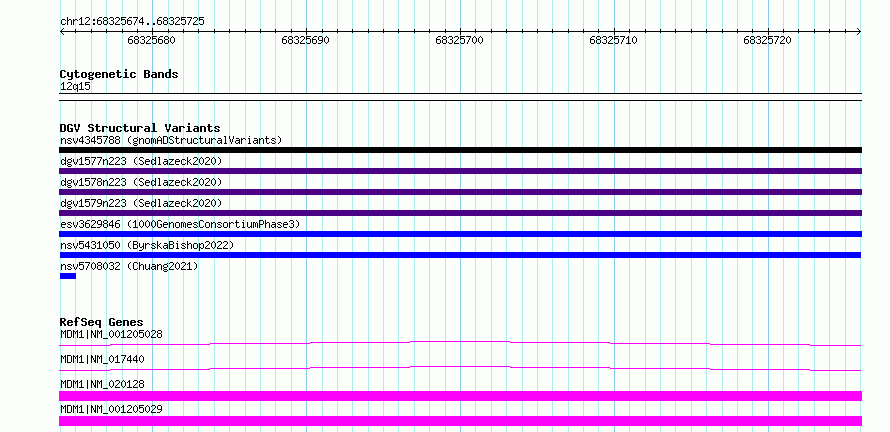Click the intron line under MDM1|NM_017440
Image resolution: width=890 pixels, height=432 pixels.
[460, 368]
